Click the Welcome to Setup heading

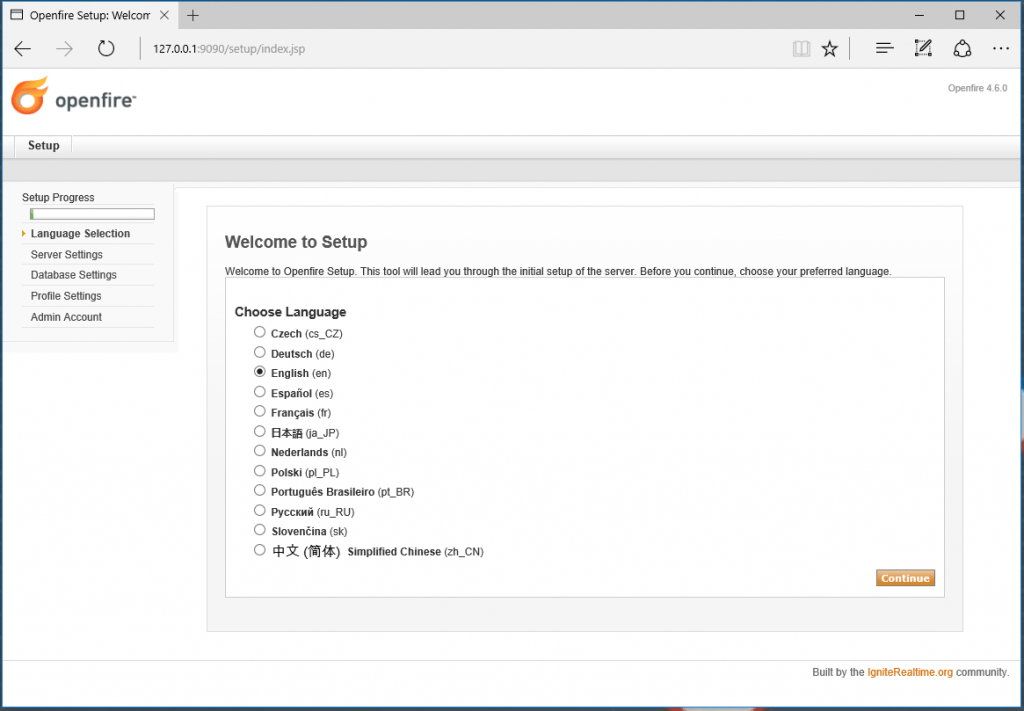[x=296, y=242]
